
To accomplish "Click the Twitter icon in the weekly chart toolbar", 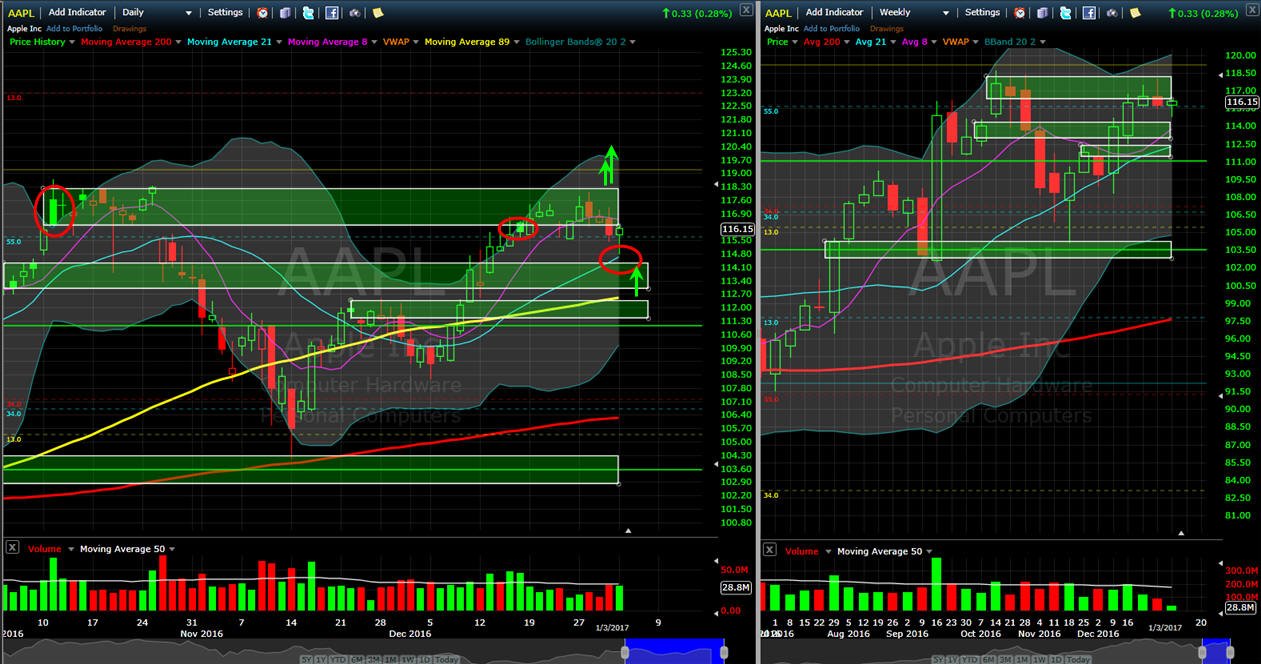I will [1065, 13].
